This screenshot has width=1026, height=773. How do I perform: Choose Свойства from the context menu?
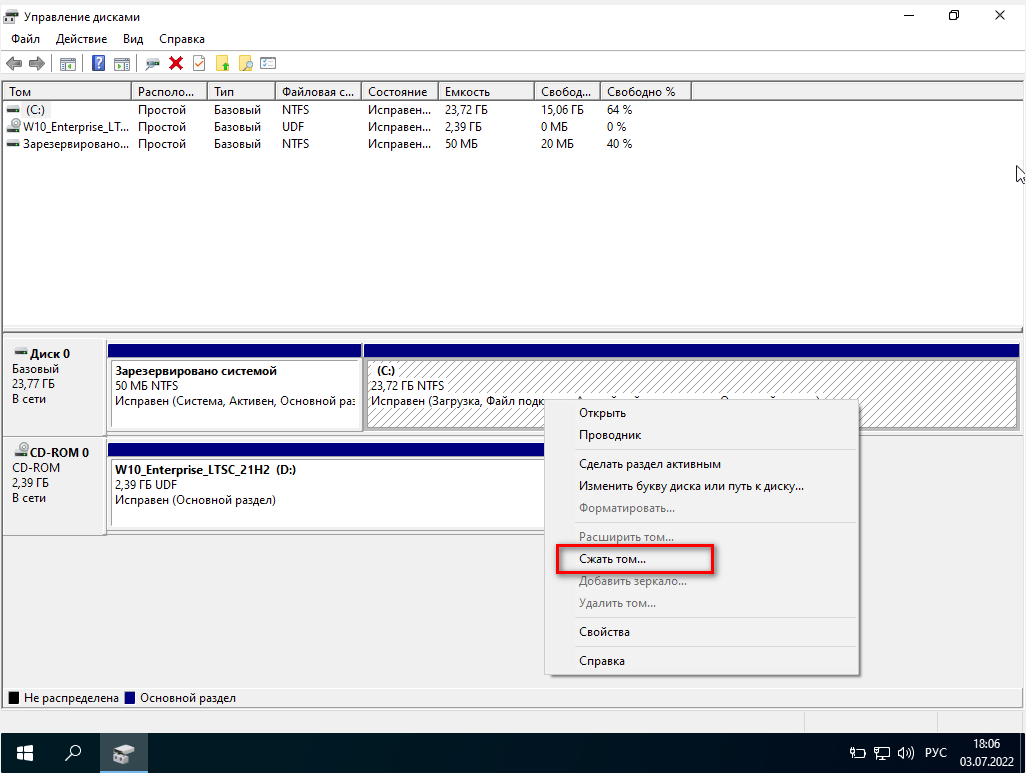click(x=604, y=632)
